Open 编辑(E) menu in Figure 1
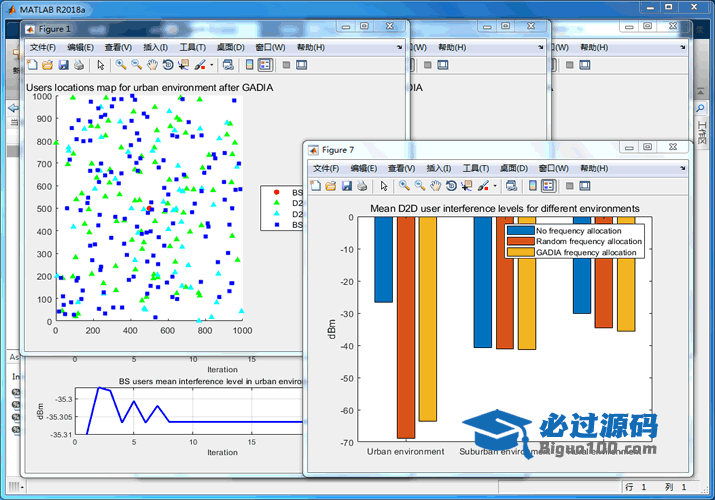 point(80,47)
